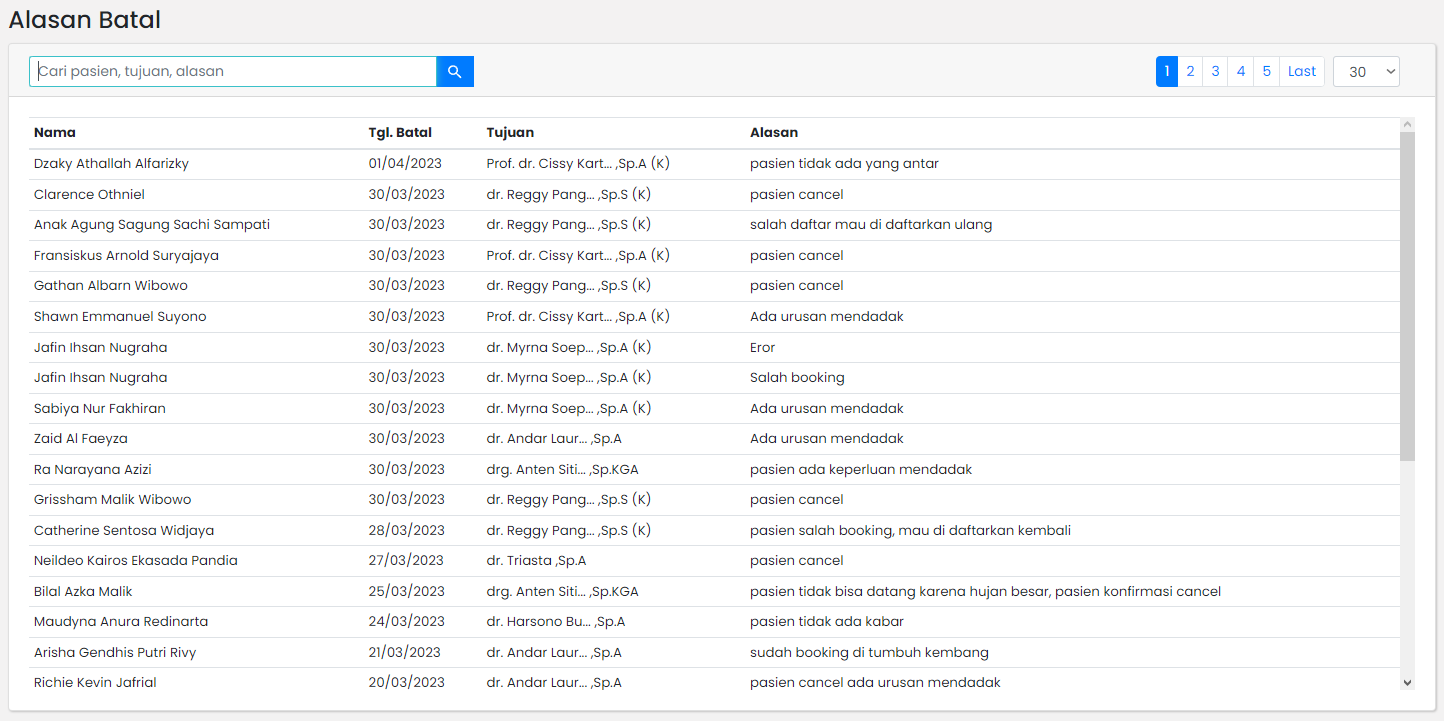Select the Dzaky Athallah Alfarizky row
The width and height of the screenshot is (1444, 721).
[111, 163]
